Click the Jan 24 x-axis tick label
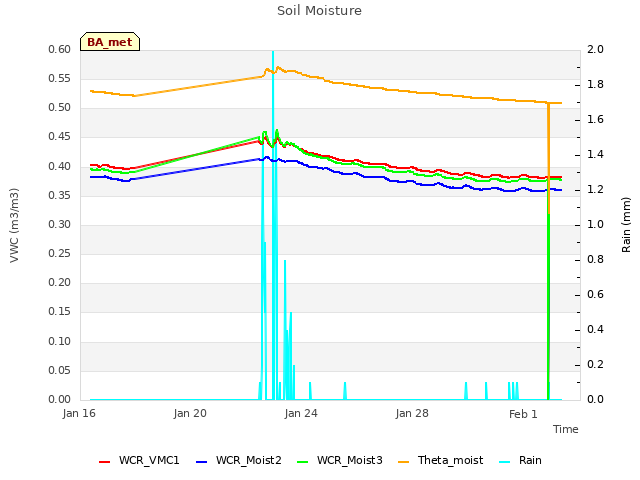640x480 pixels. 301,413
